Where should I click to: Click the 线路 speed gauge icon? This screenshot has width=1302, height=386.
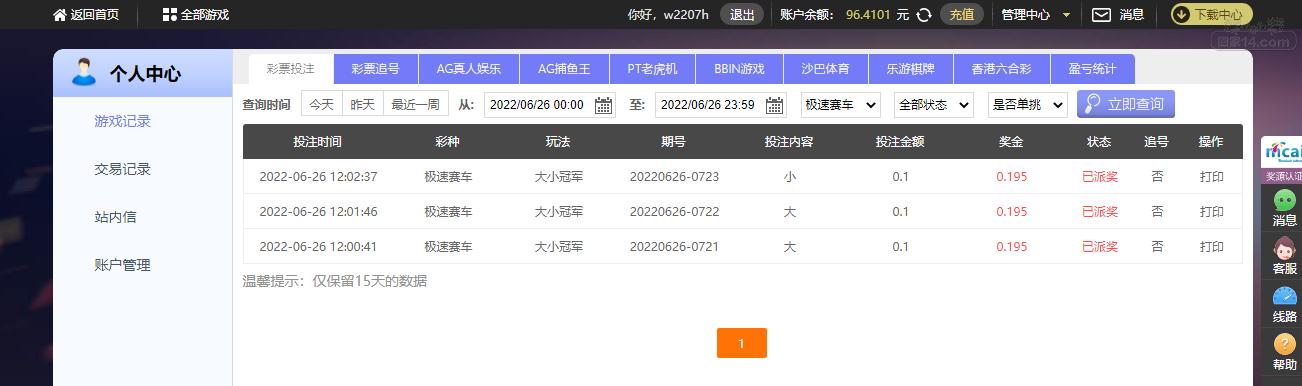click(1285, 296)
